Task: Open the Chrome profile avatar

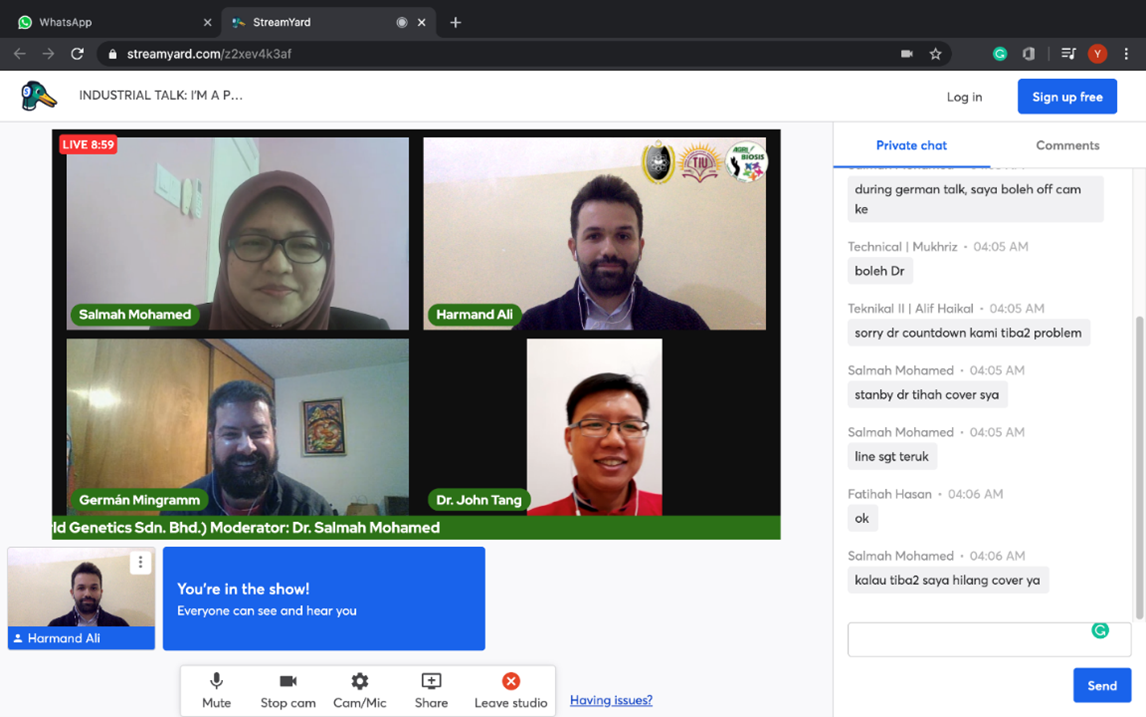Action: click(x=1097, y=54)
